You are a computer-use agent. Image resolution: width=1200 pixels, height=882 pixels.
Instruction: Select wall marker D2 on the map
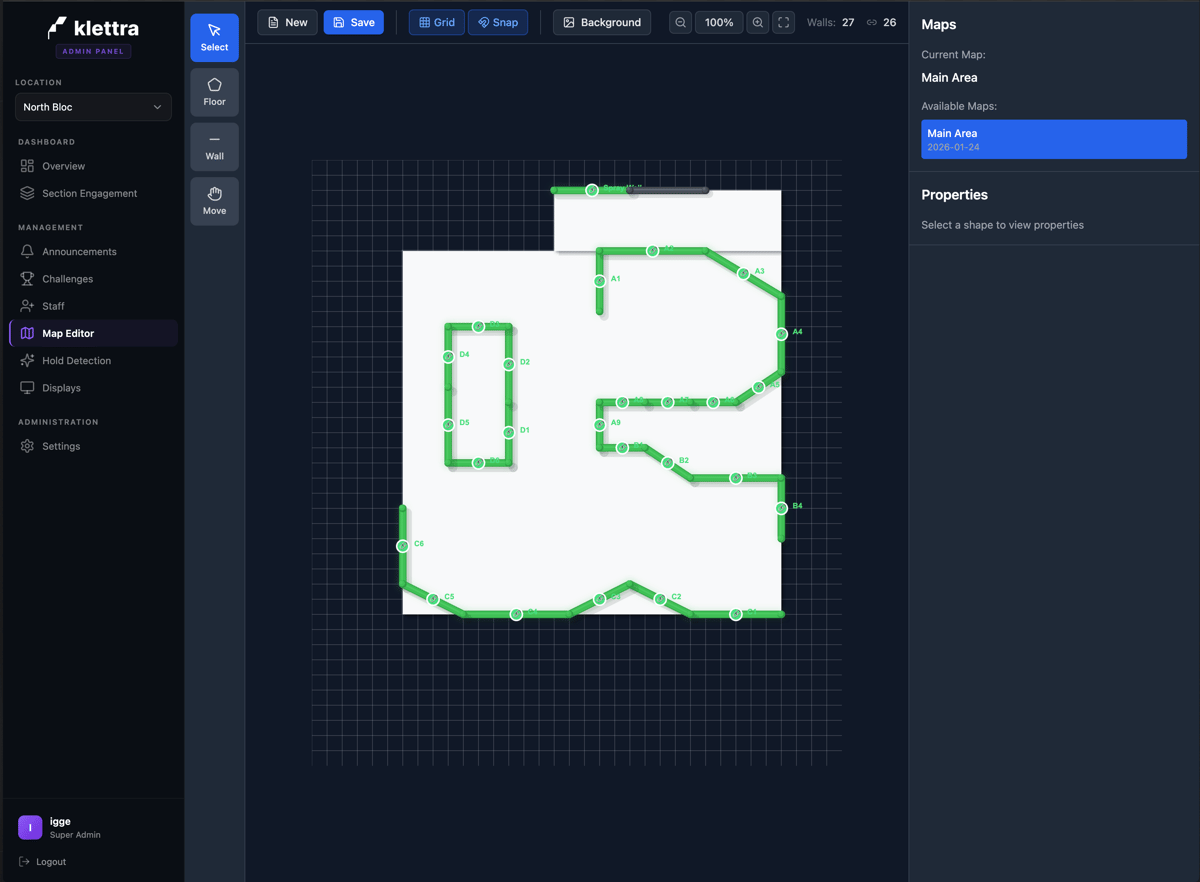click(509, 364)
